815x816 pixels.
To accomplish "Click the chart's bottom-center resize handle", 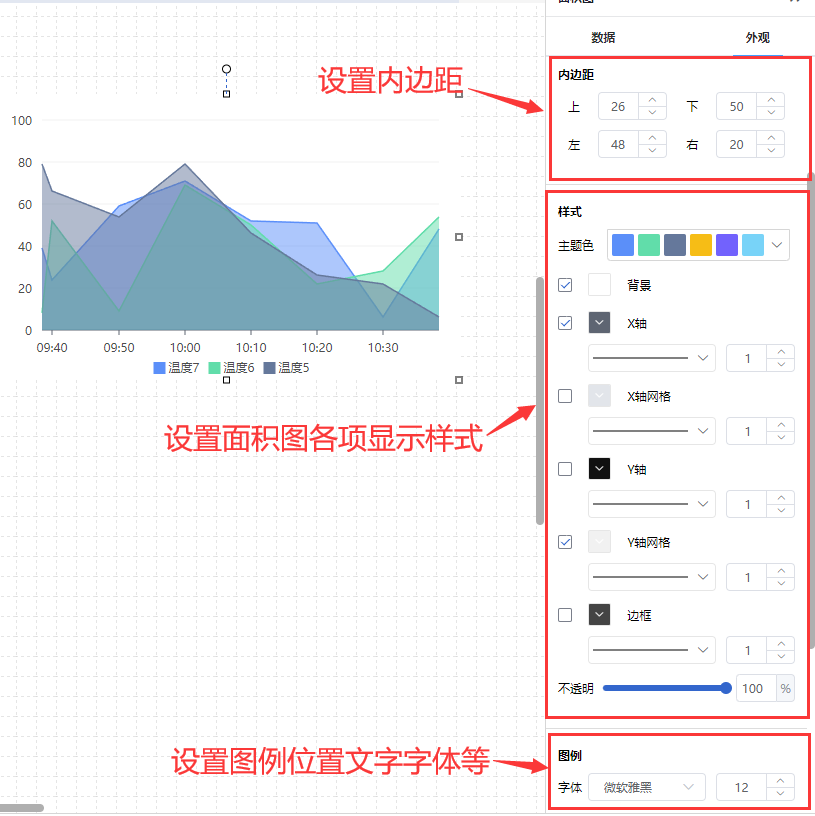I will tap(226, 380).
